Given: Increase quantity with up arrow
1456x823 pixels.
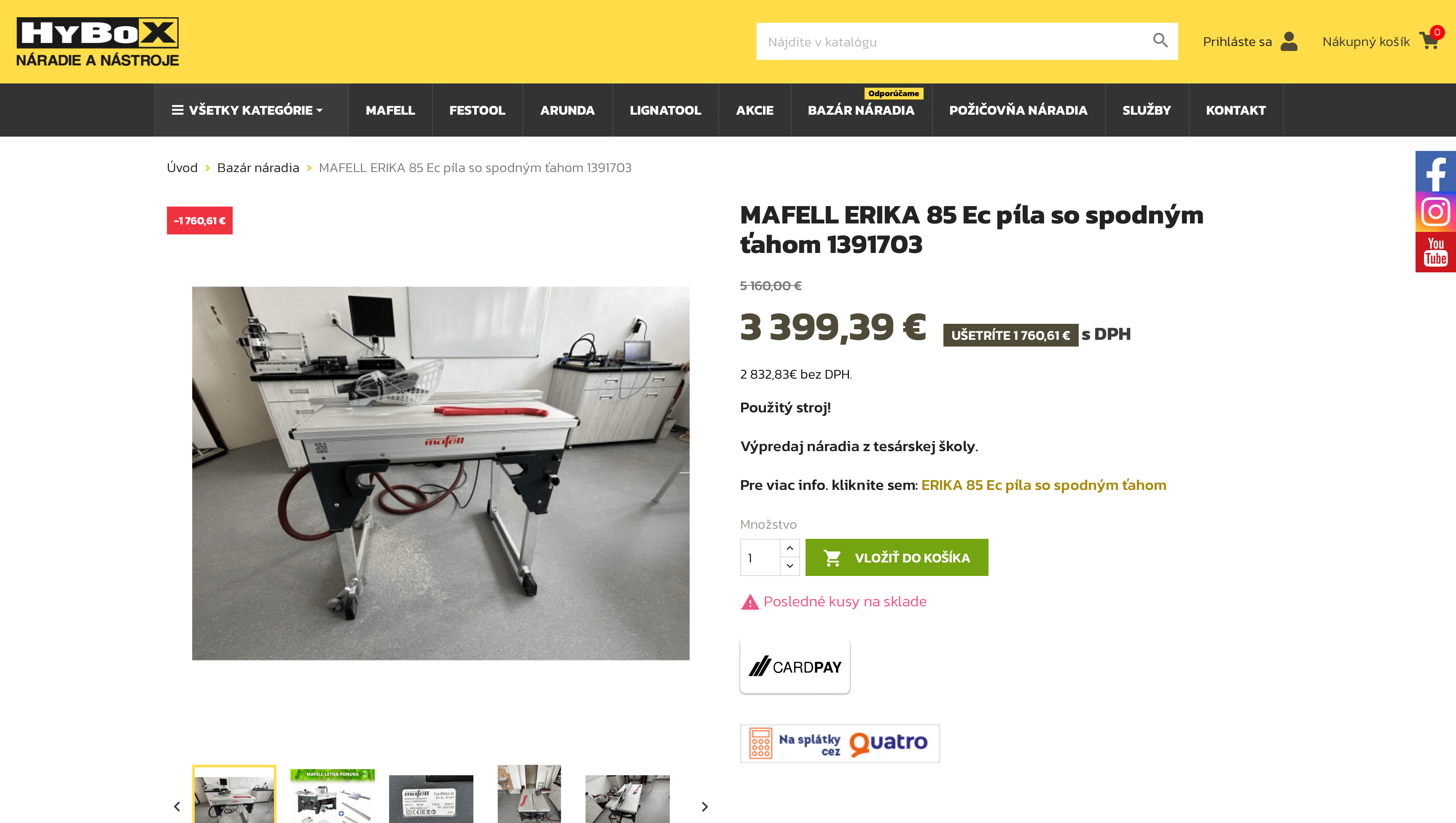Looking at the screenshot, I should click(790, 548).
